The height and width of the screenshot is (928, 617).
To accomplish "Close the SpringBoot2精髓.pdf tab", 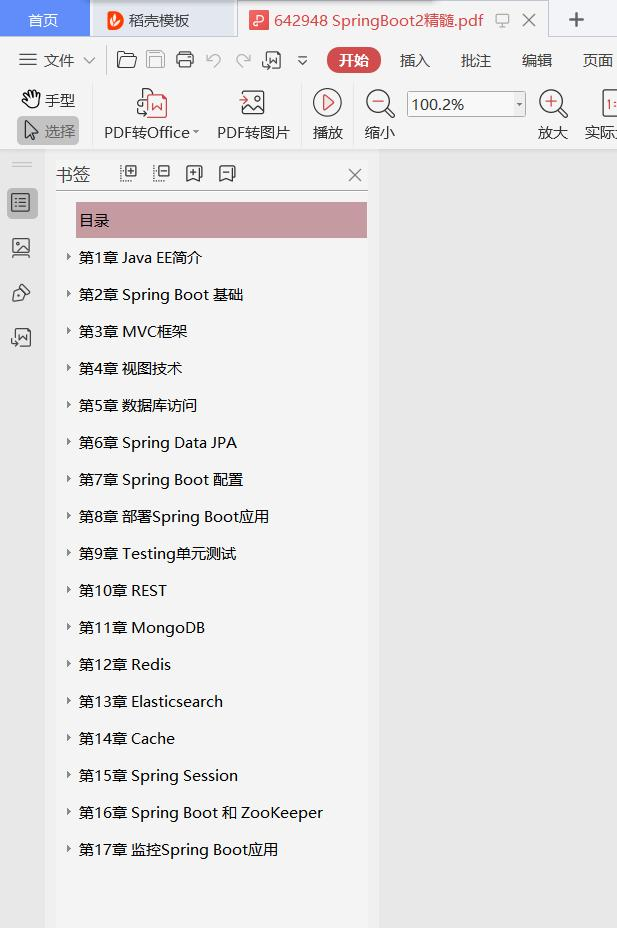I will pos(529,20).
